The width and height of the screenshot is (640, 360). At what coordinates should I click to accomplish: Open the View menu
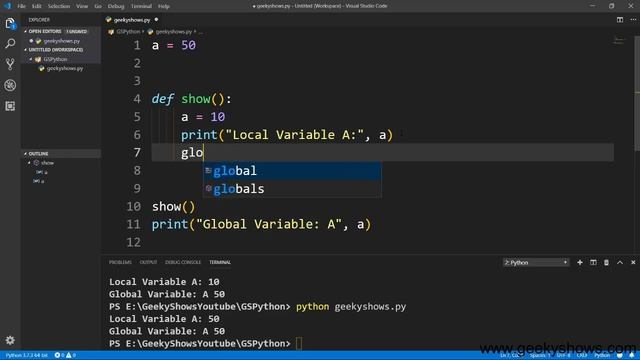pyautogui.click(x=82, y=6)
